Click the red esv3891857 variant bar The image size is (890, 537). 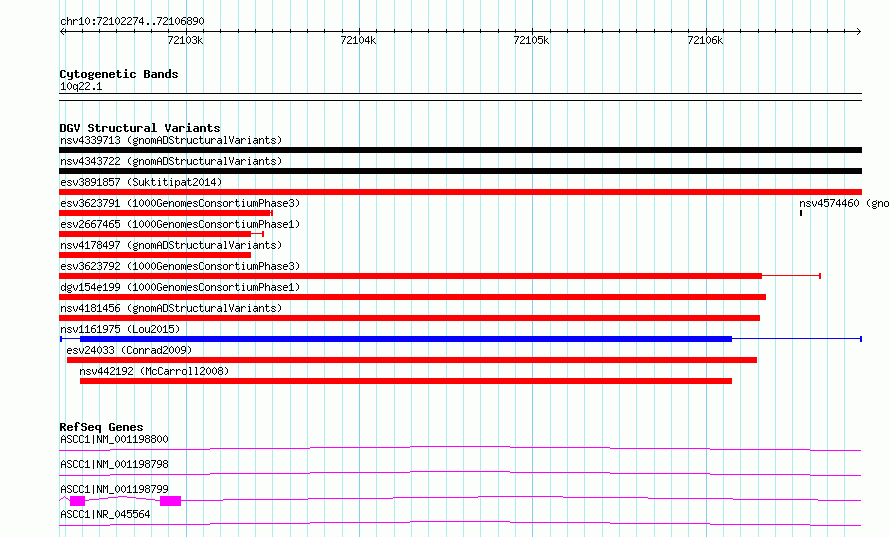pyautogui.click(x=460, y=192)
